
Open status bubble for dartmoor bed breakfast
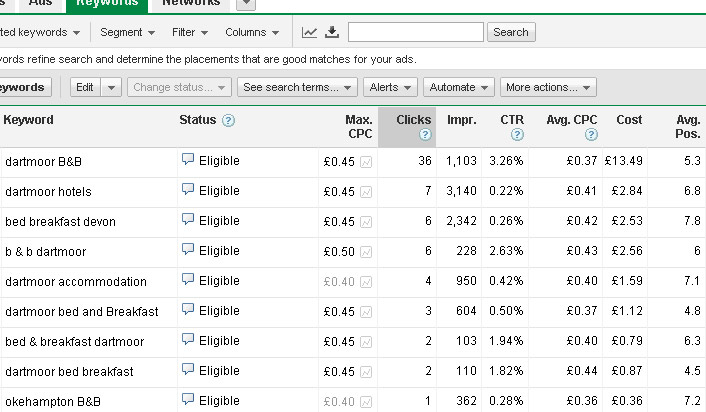coord(188,370)
